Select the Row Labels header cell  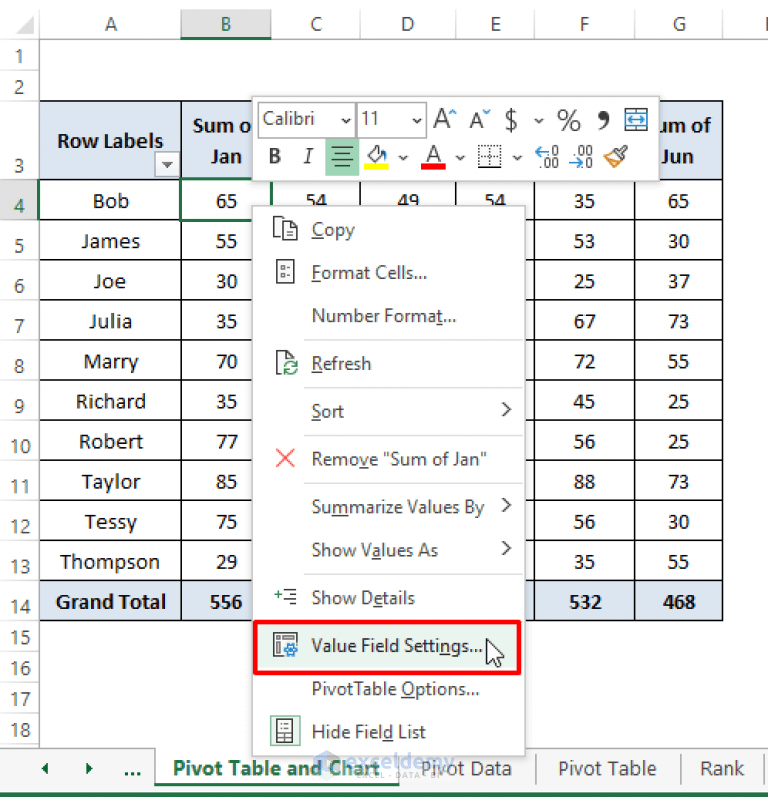coord(110,140)
